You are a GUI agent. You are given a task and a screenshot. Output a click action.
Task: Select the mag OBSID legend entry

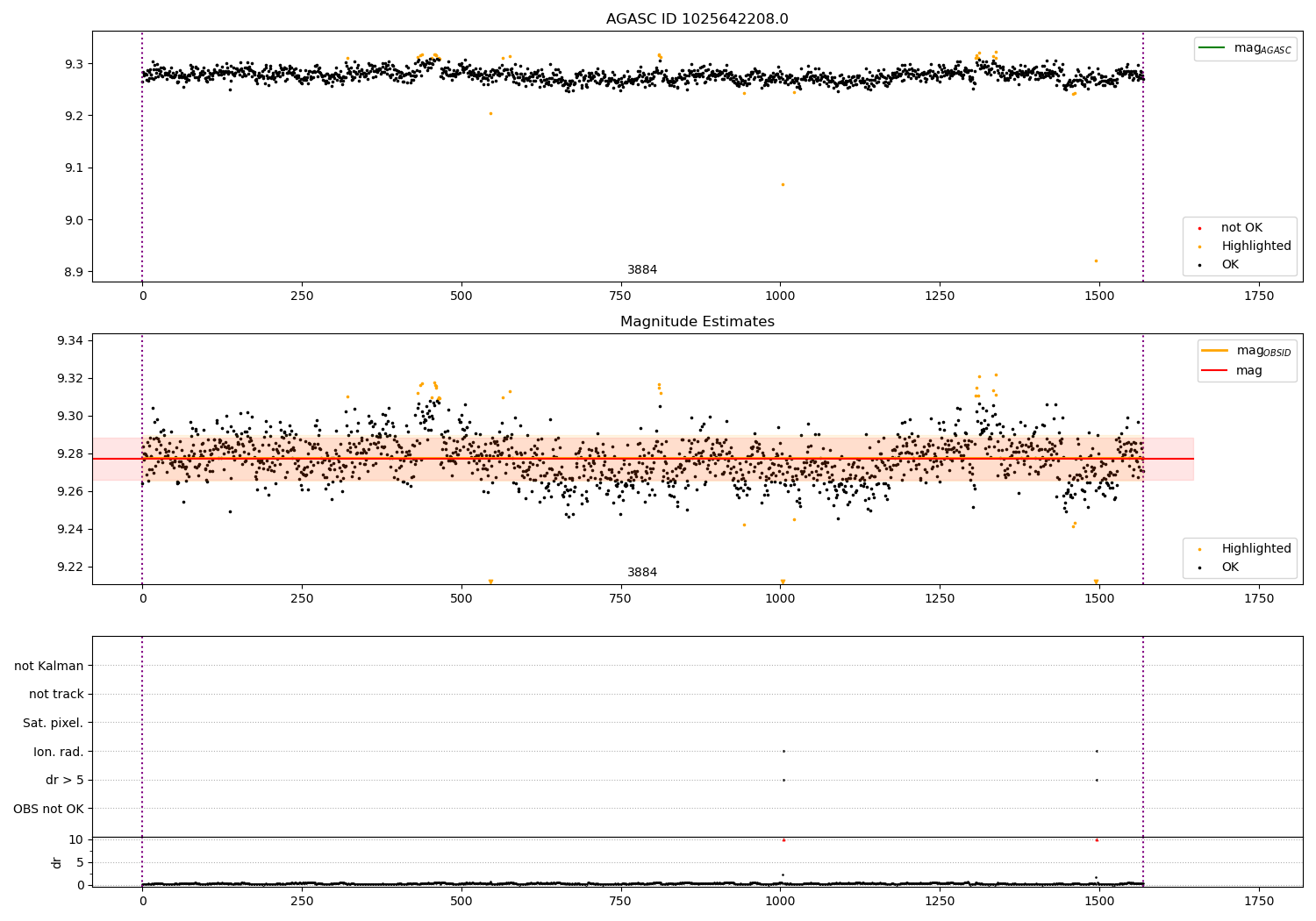pyautogui.click(x=1246, y=351)
